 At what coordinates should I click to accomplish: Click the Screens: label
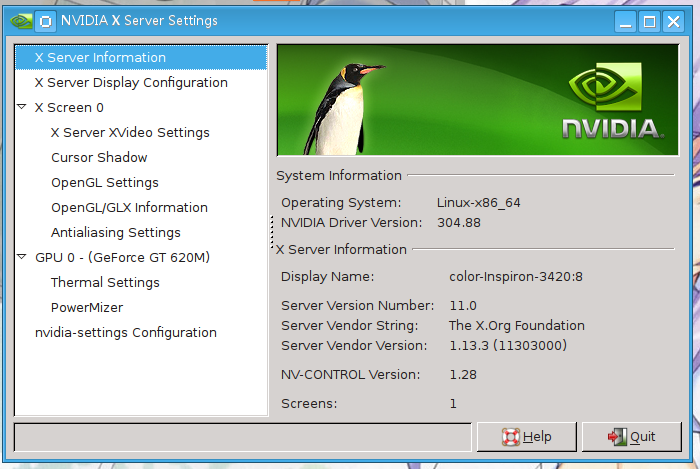click(309, 404)
